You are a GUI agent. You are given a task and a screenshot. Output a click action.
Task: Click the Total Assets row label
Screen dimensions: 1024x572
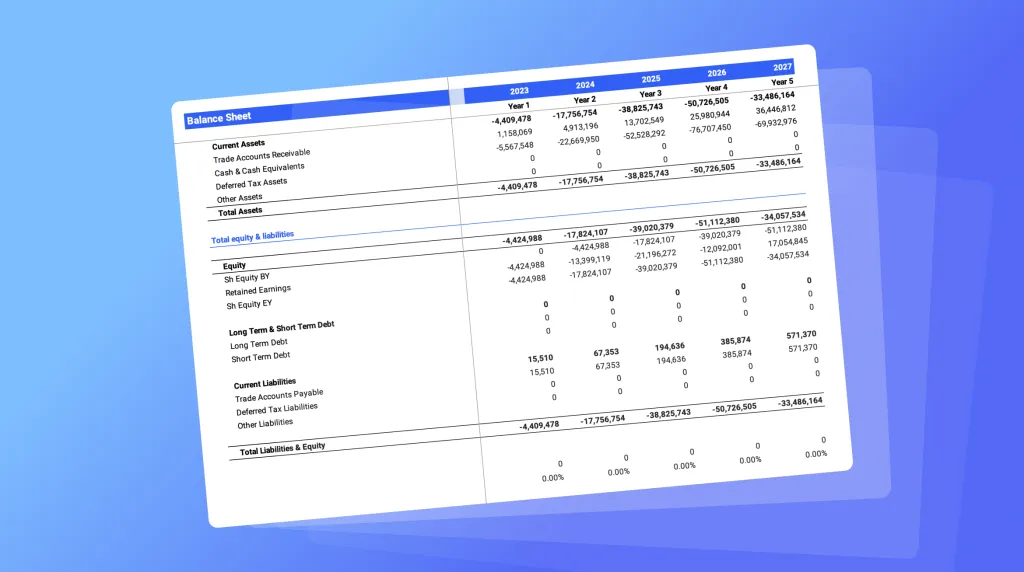[240, 211]
